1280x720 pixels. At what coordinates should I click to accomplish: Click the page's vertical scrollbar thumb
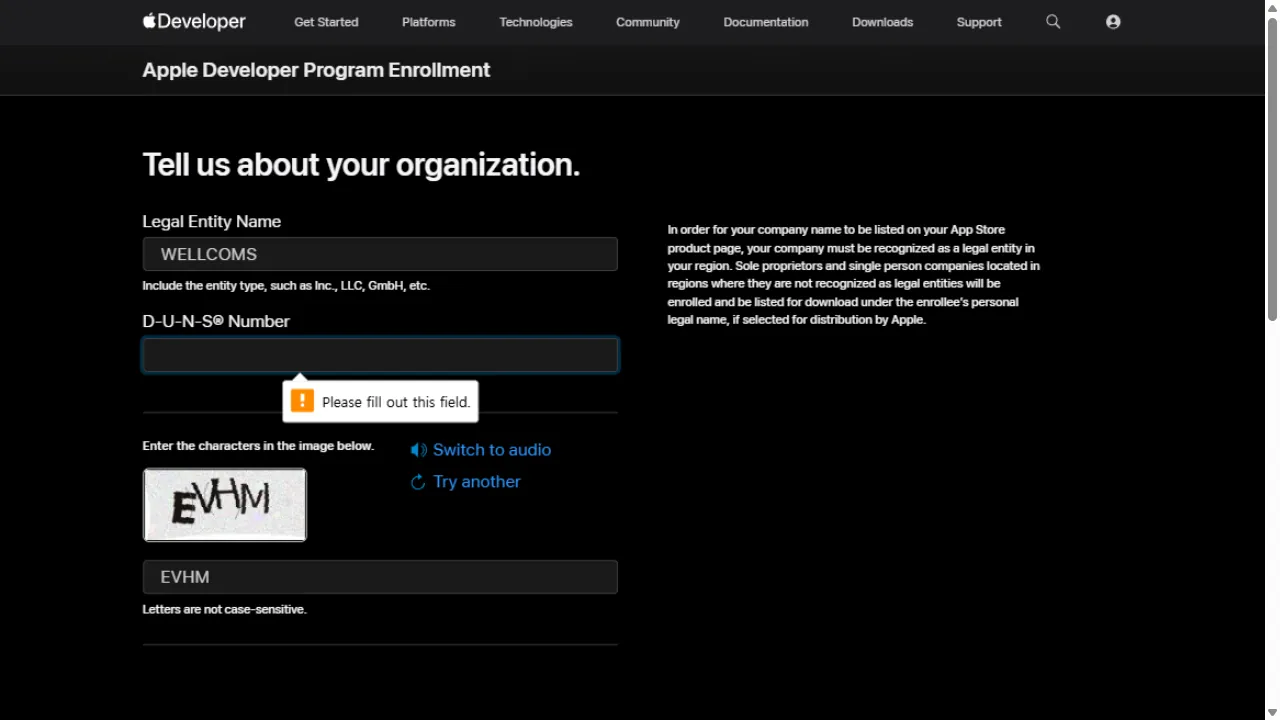[x=1272, y=170]
